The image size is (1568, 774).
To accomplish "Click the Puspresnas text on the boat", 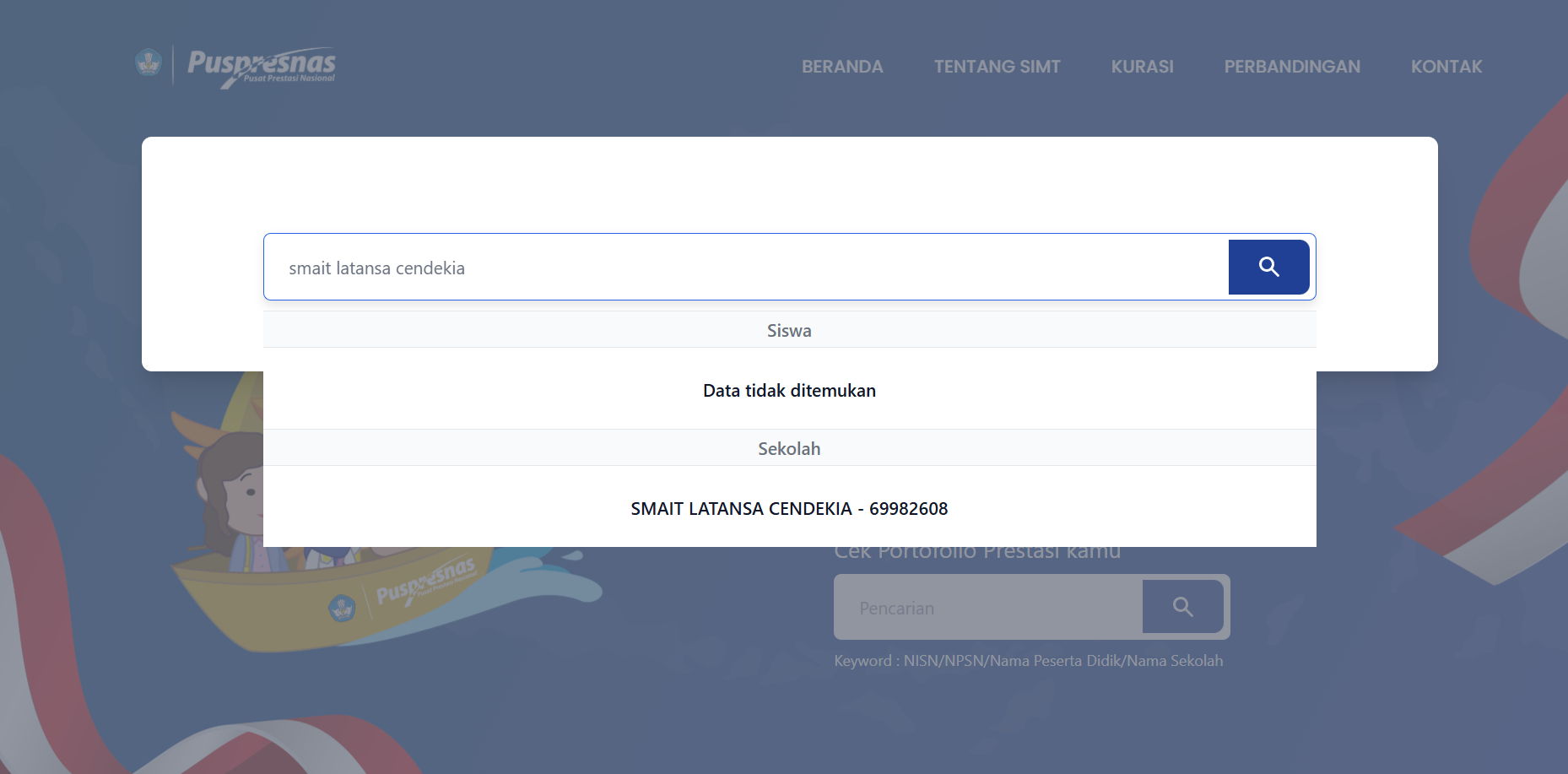I will click(424, 582).
